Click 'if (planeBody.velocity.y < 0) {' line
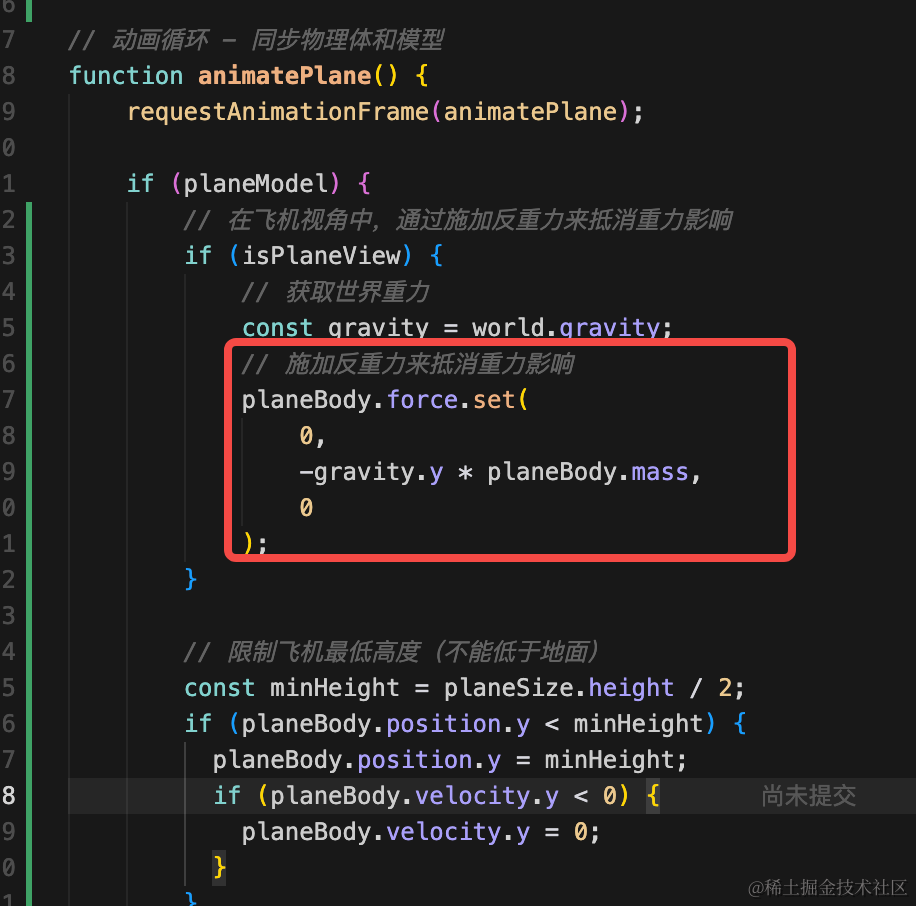 (x=436, y=796)
